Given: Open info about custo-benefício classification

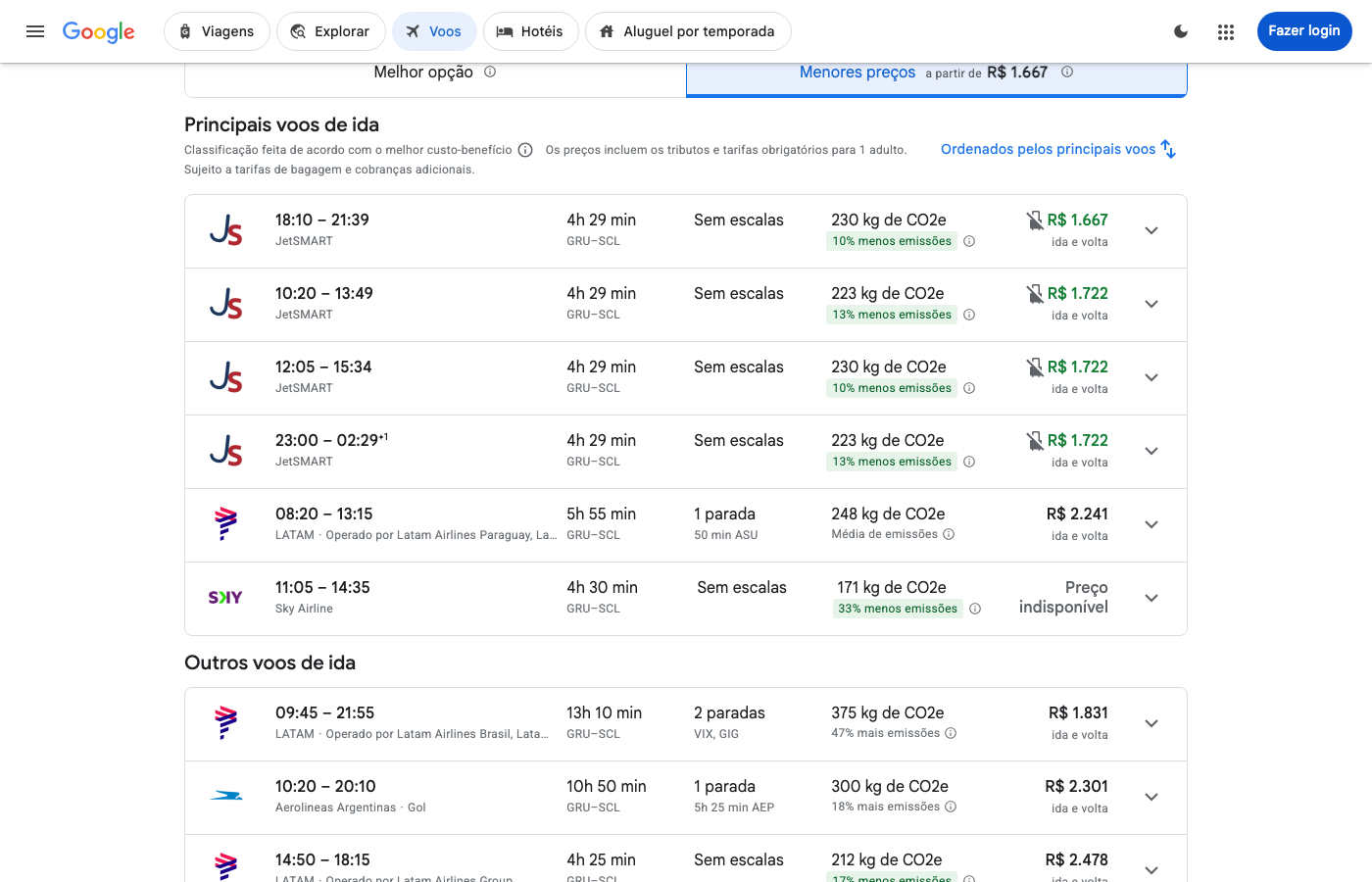Looking at the screenshot, I should point(525,150).
